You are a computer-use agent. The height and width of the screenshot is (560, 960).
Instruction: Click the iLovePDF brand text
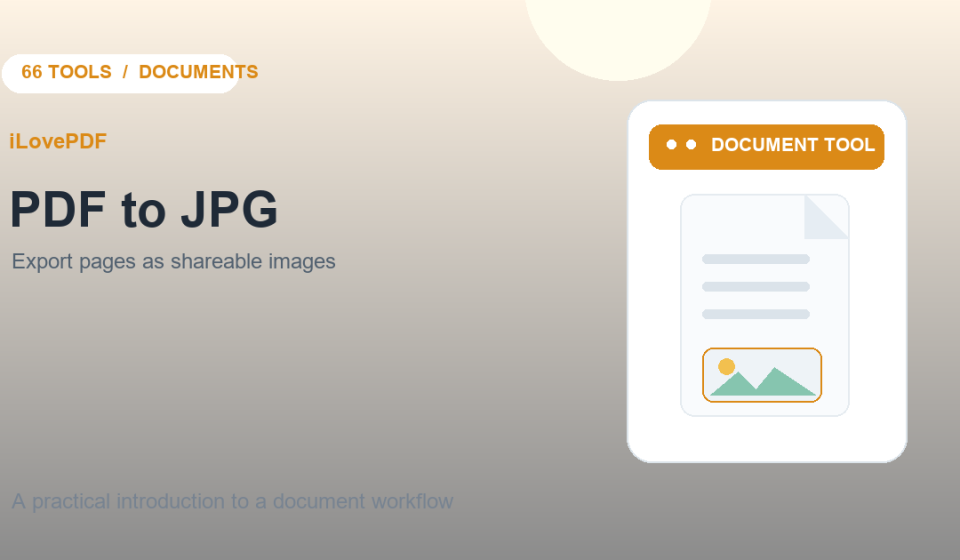[x=58, y=141]
